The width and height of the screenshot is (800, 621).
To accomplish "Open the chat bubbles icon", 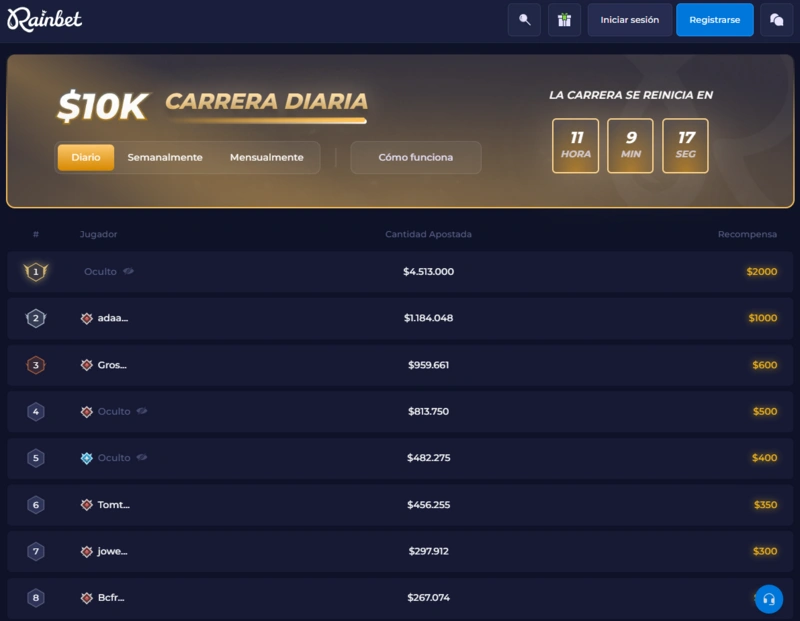I will [x=777, y=20].
